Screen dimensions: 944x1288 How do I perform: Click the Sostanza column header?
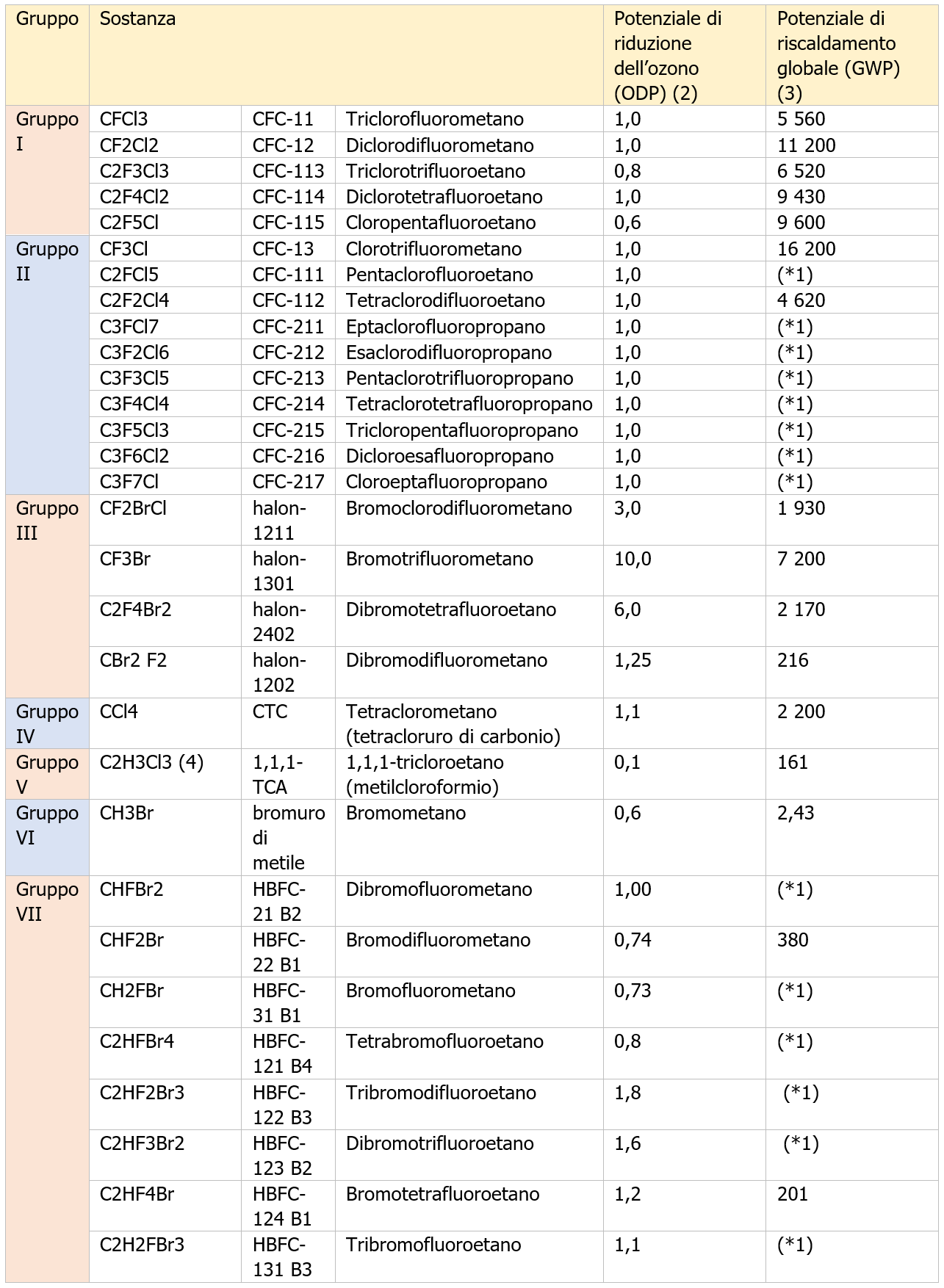click(137, 19)
